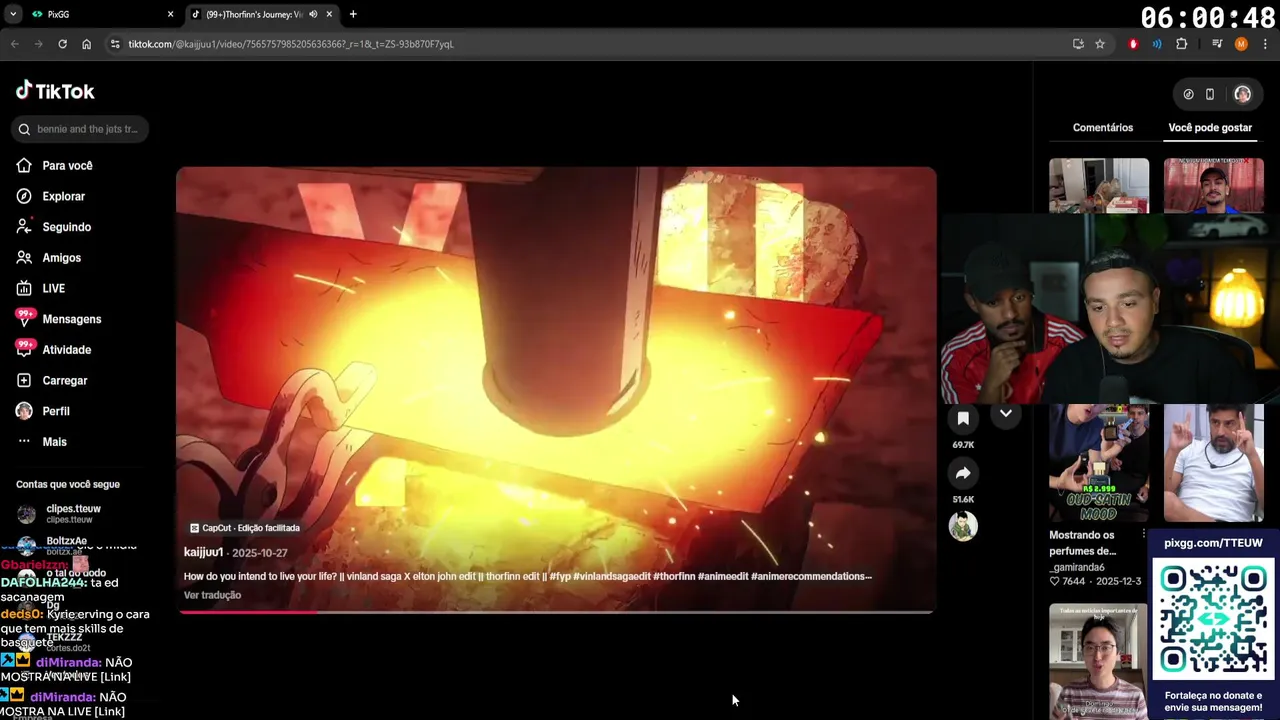Open suggested thumbnail of man in blue shirt
The width and height of the screenshot is (1280, 720).
(1213, 185)
